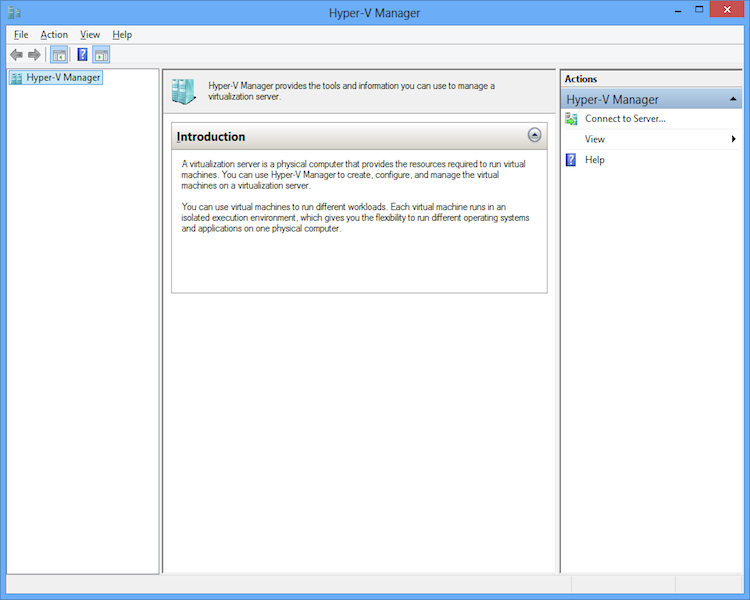Click the Back arrow in the toolbar
750x600 pixels.
click(x=16, y=55)
